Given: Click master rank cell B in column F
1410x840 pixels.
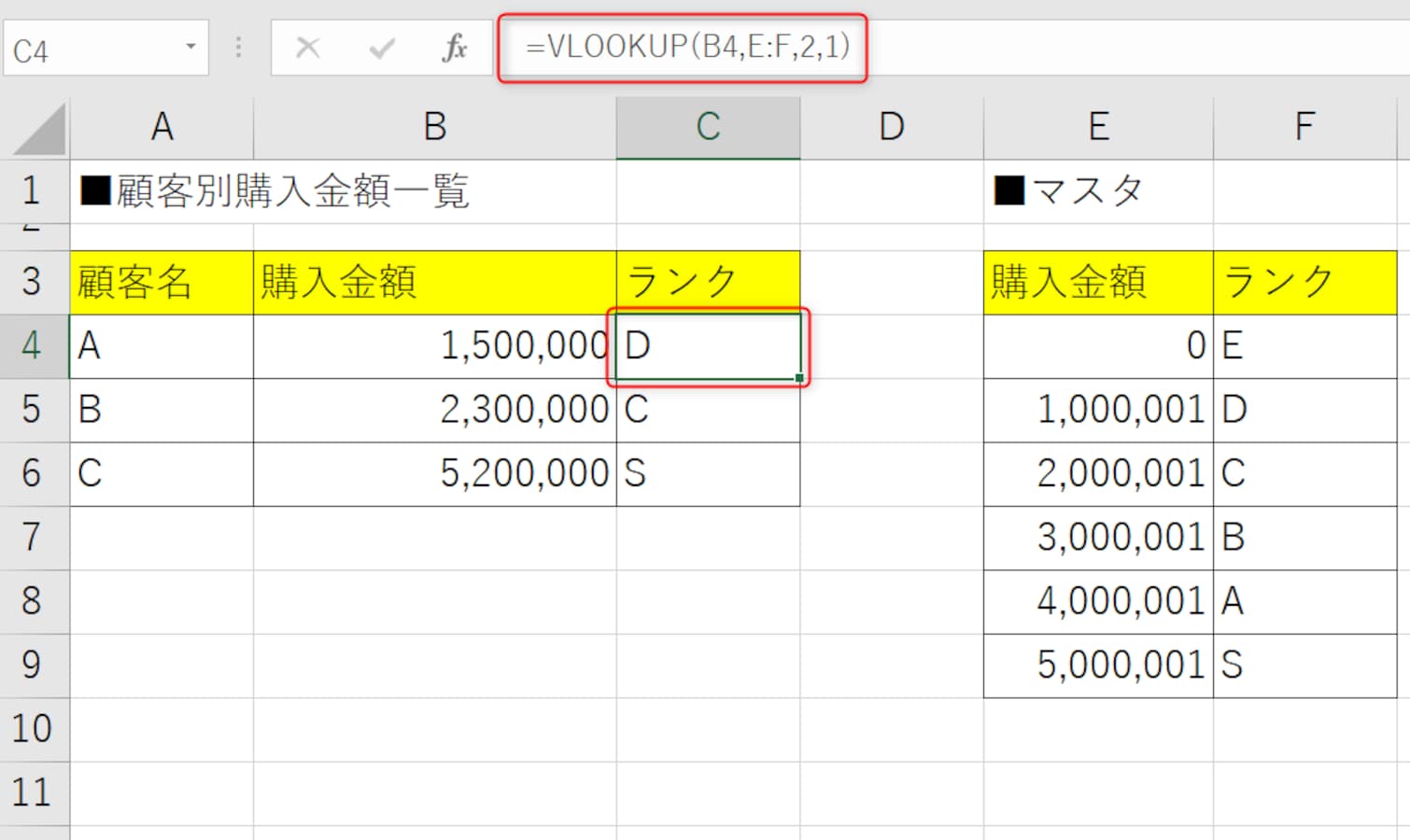Looking at the screenshot, I should click(x=1305, y=538).
